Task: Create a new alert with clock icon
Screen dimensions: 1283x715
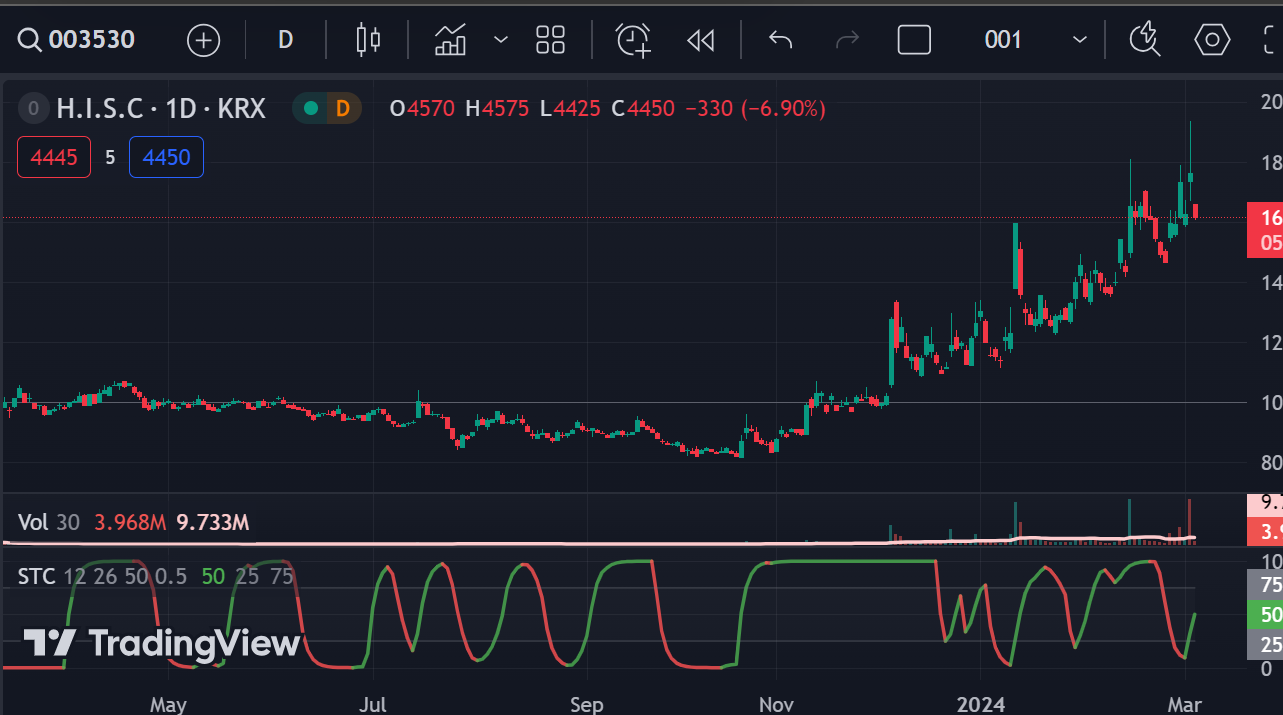Action: (x=634, y=40)
